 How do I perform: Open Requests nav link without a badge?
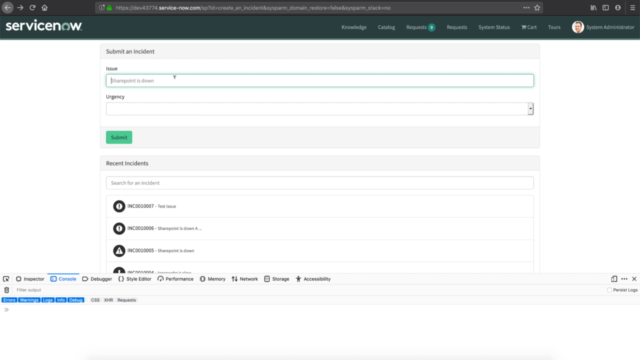pyautogui.click(x=457, y=27)
